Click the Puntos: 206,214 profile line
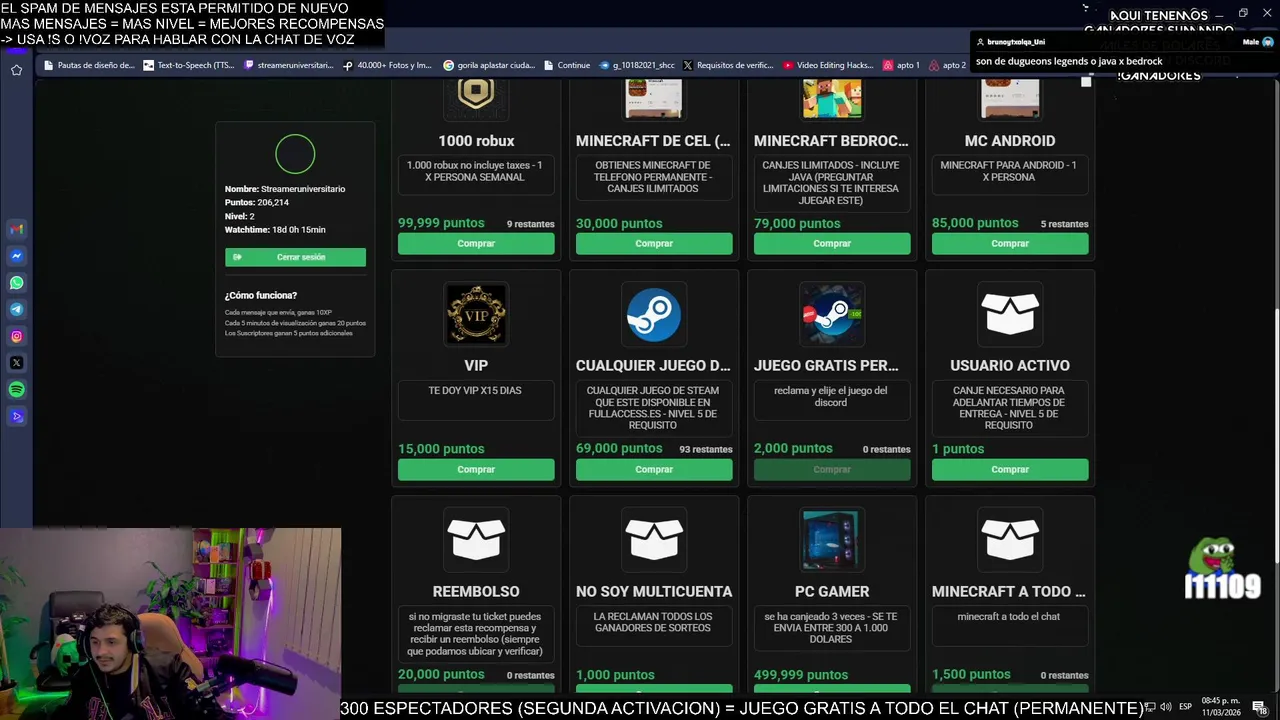This screenshot has height=720, width=1280. point(257,202)
